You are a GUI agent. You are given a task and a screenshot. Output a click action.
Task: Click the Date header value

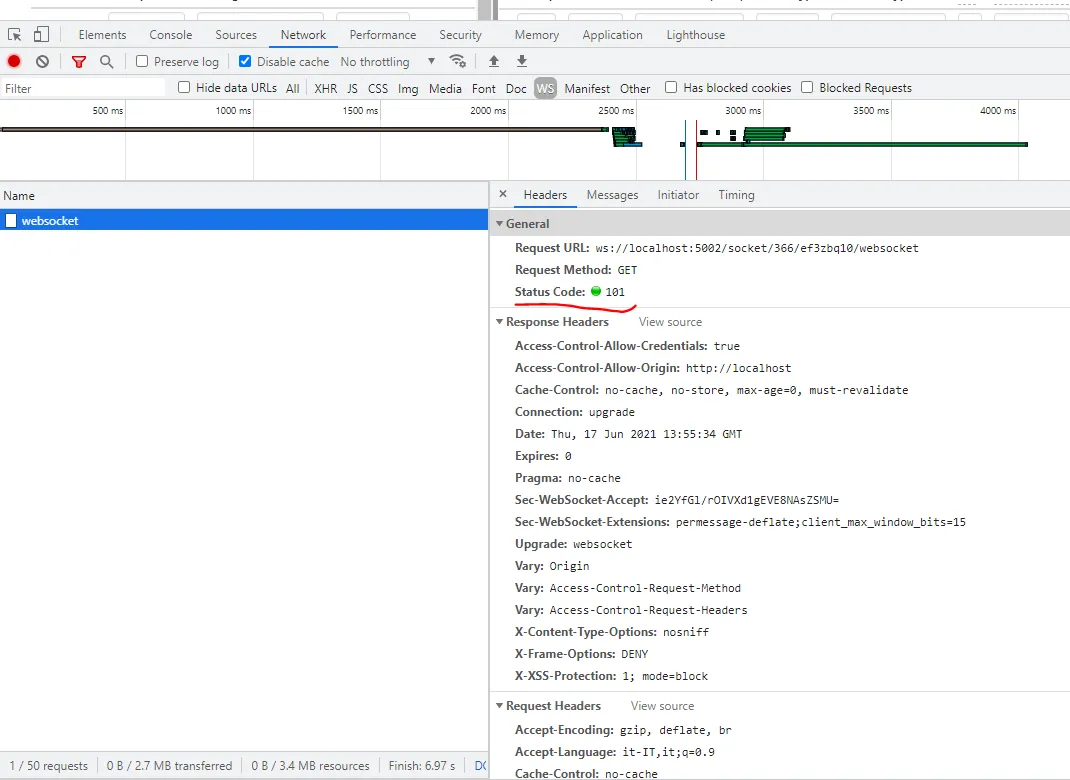coord(646,434)
